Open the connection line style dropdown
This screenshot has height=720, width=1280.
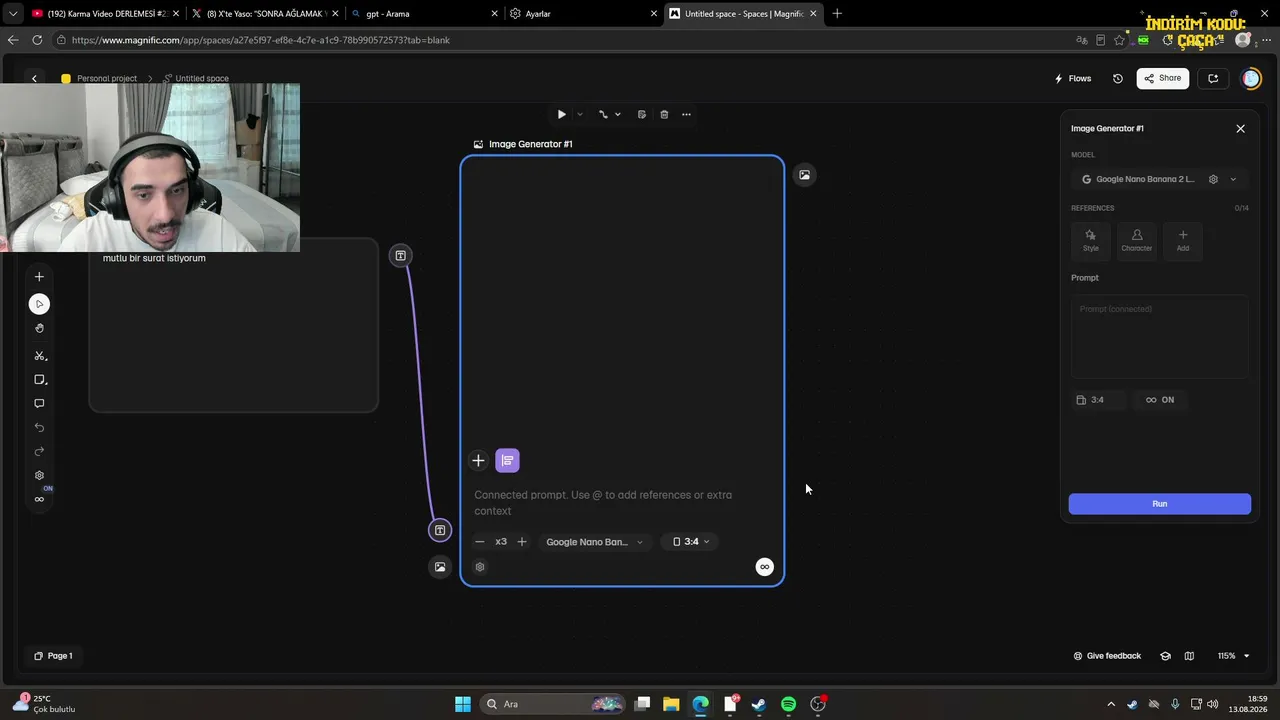tap(609, 114)
